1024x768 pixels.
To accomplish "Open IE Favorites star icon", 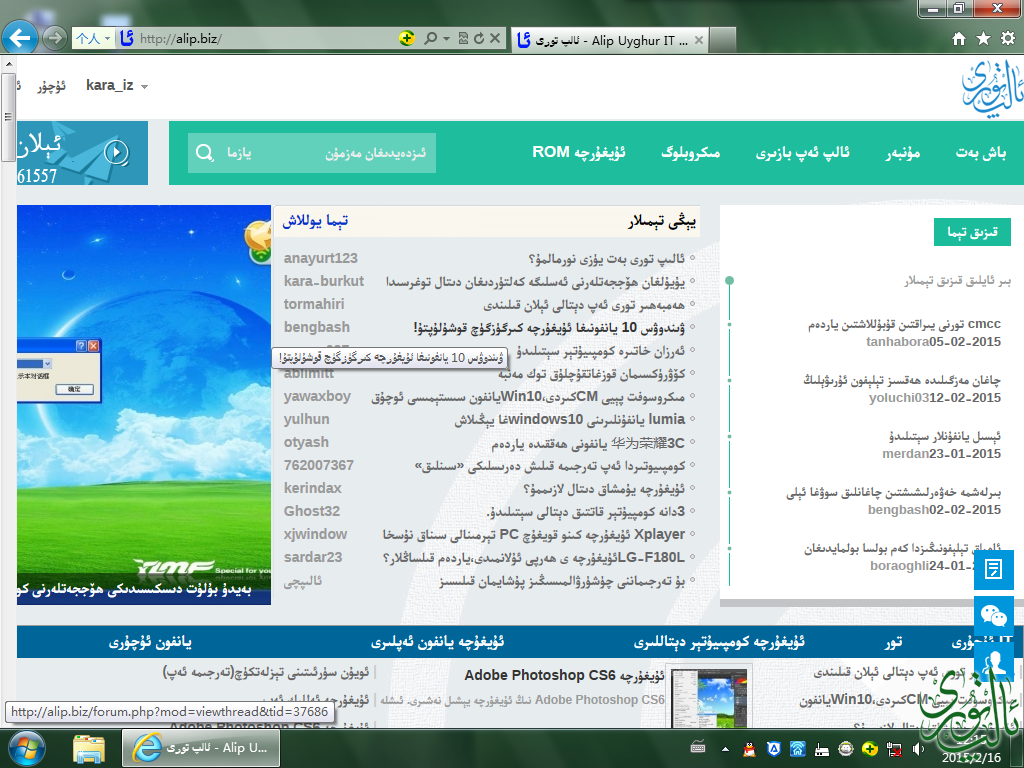I will click(983, 38).
